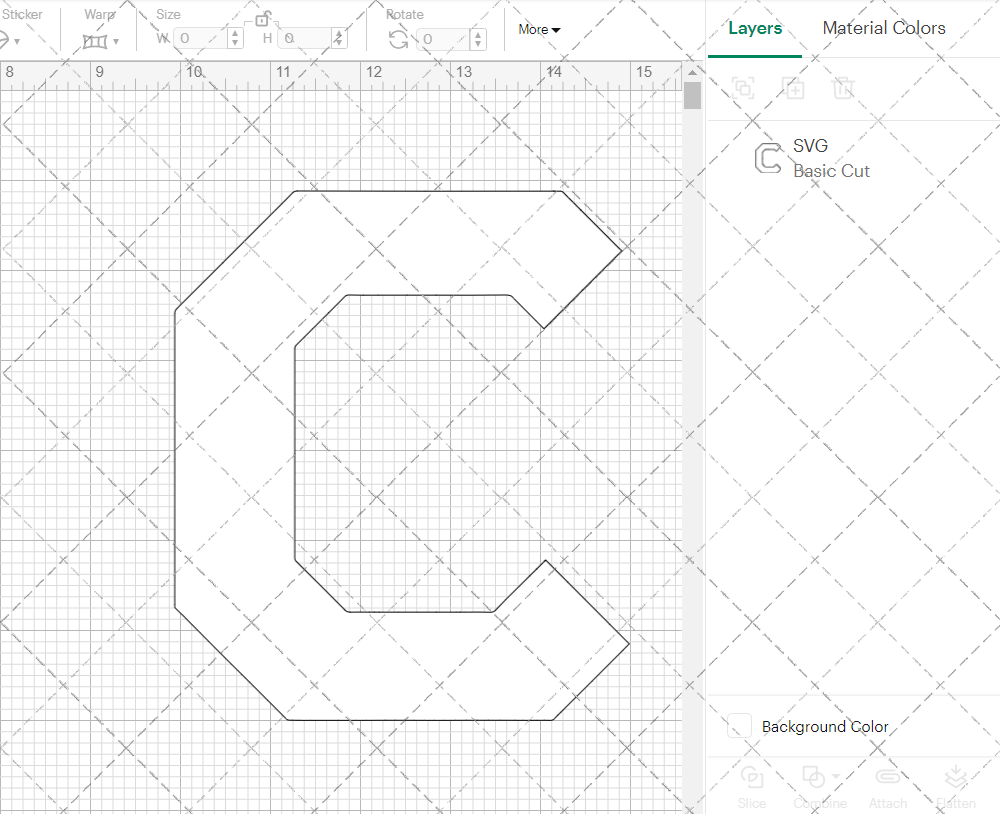Increase rotation with the Rotate up arrow
Viewport: 1000px width, 814px height.
pos(478,34)
